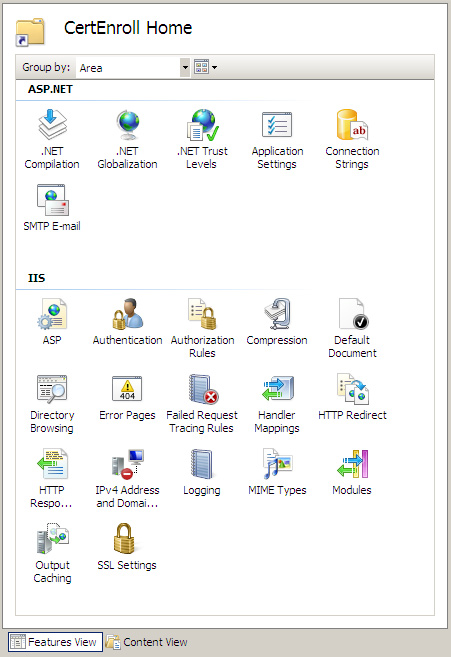This screenshot has width=451, height=657.
Task: Click the CertEnroll folder shortcut icon
Action: coord(30,31)
